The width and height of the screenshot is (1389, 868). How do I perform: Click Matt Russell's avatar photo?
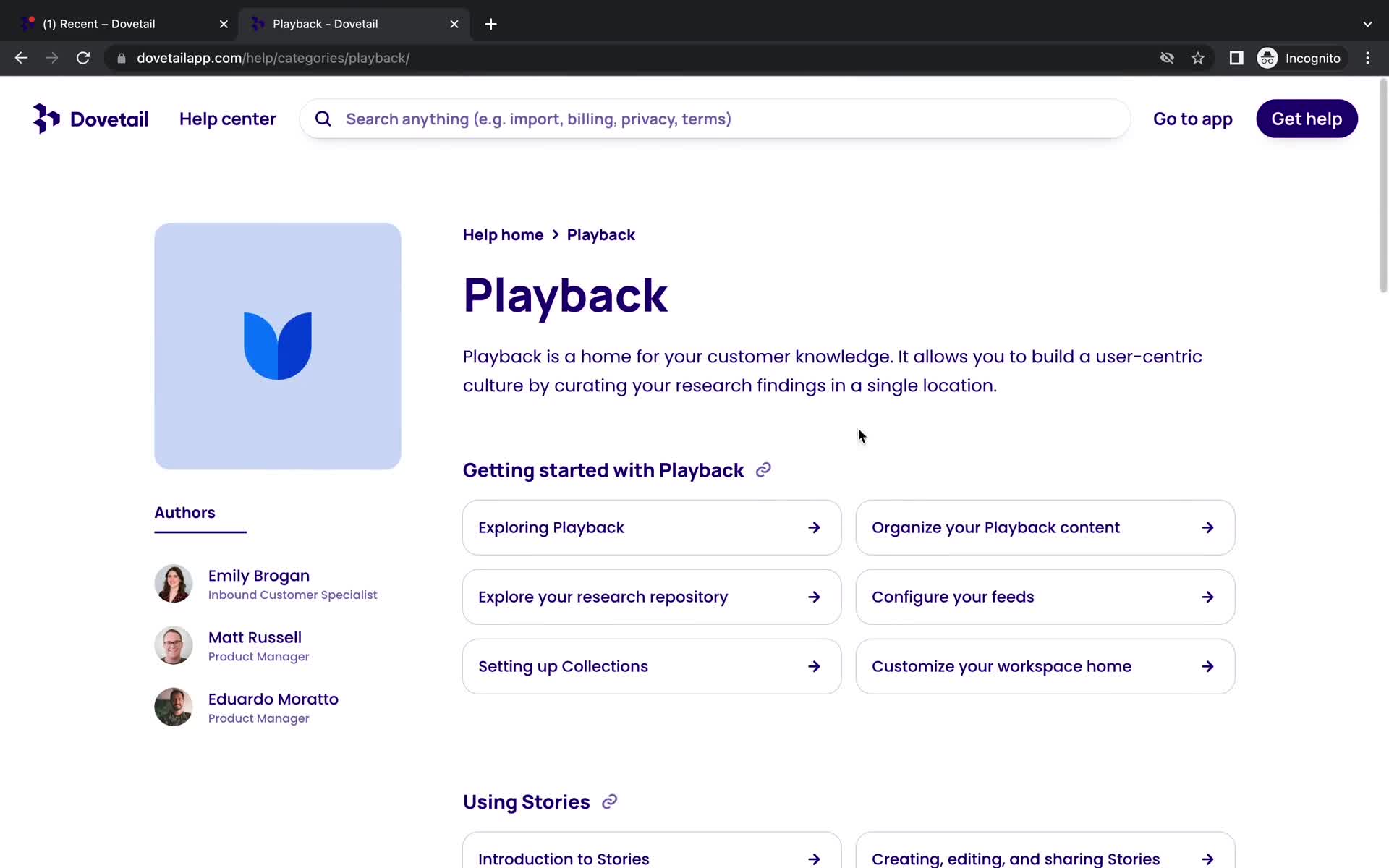pos(174,645)
